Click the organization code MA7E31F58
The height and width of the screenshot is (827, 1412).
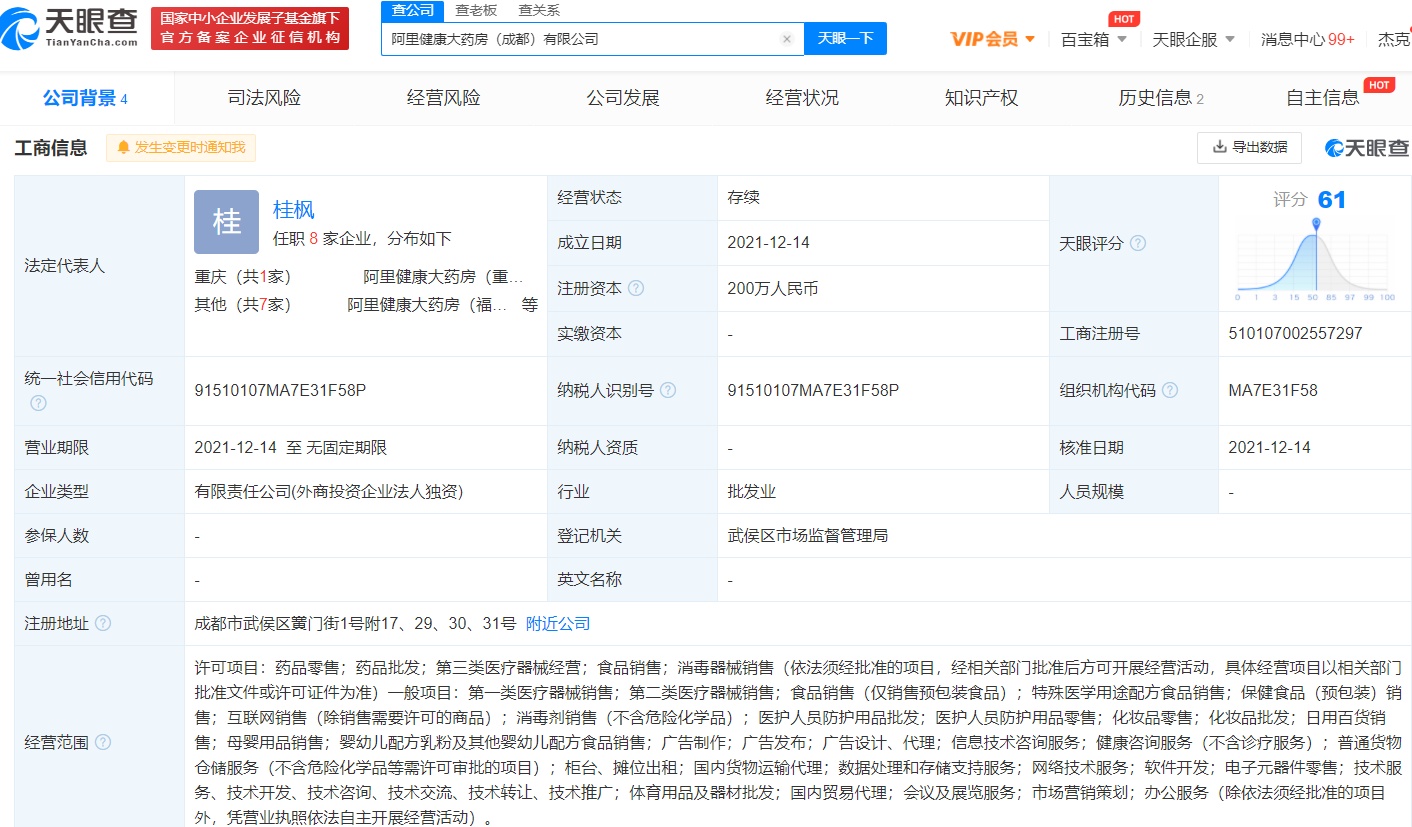coord(1273,390)
